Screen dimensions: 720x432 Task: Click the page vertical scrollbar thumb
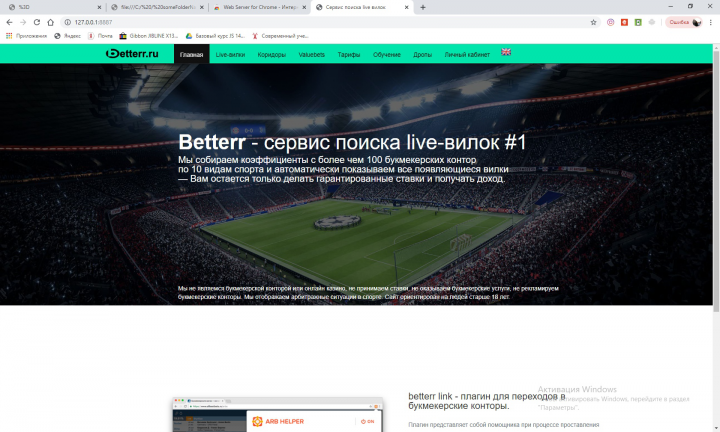(x=716, y=181)
